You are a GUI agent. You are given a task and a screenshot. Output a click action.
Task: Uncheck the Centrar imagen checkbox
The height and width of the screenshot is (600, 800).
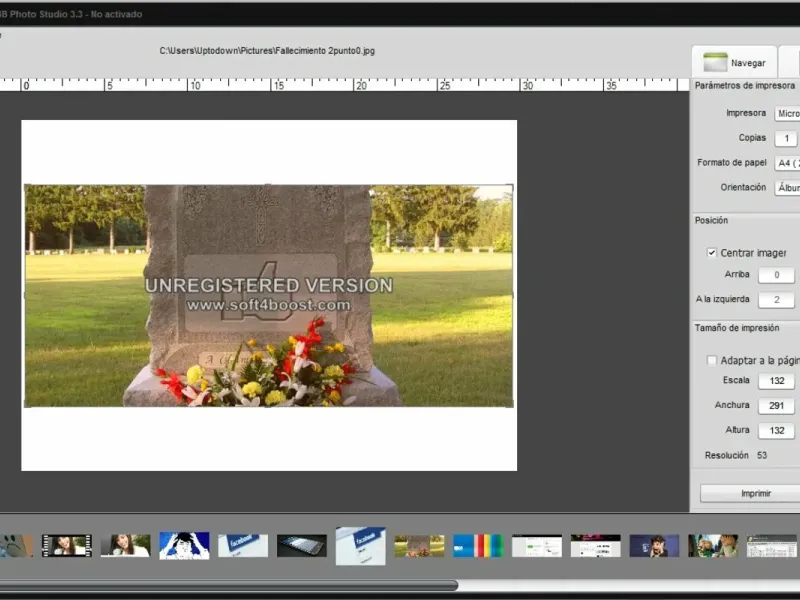coord(712,253)
